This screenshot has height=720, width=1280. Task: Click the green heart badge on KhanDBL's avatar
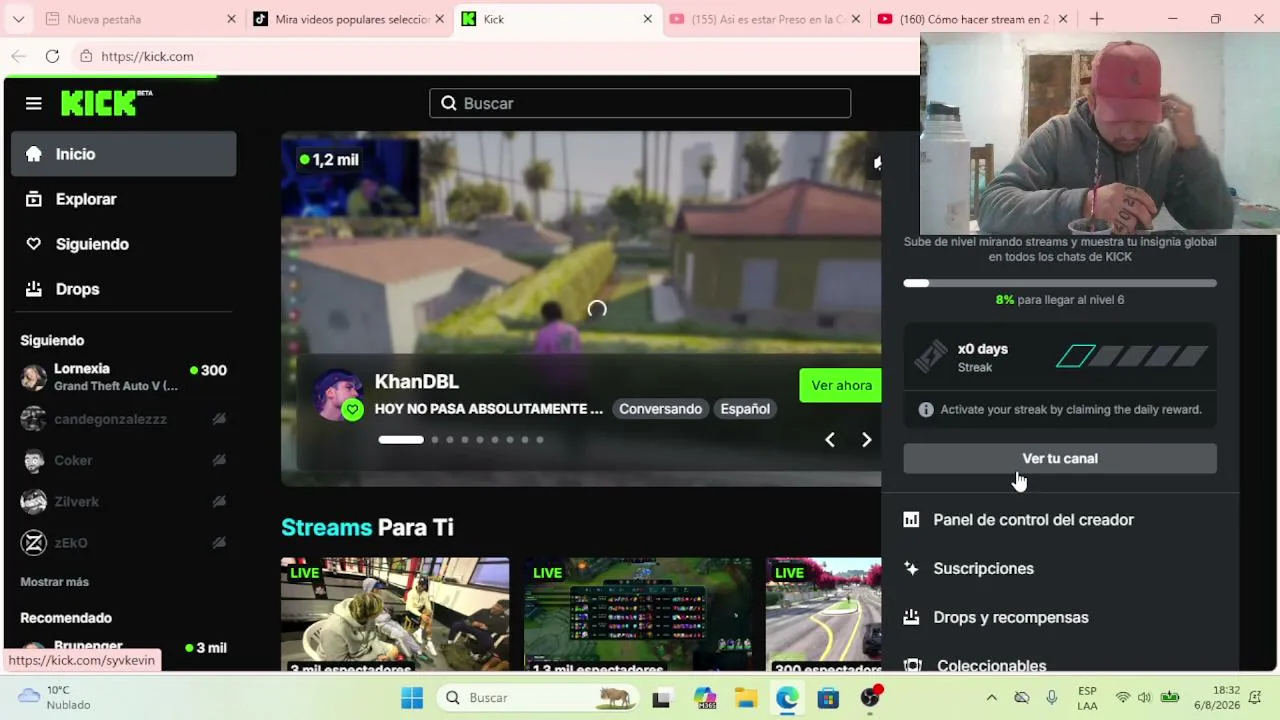352,409
